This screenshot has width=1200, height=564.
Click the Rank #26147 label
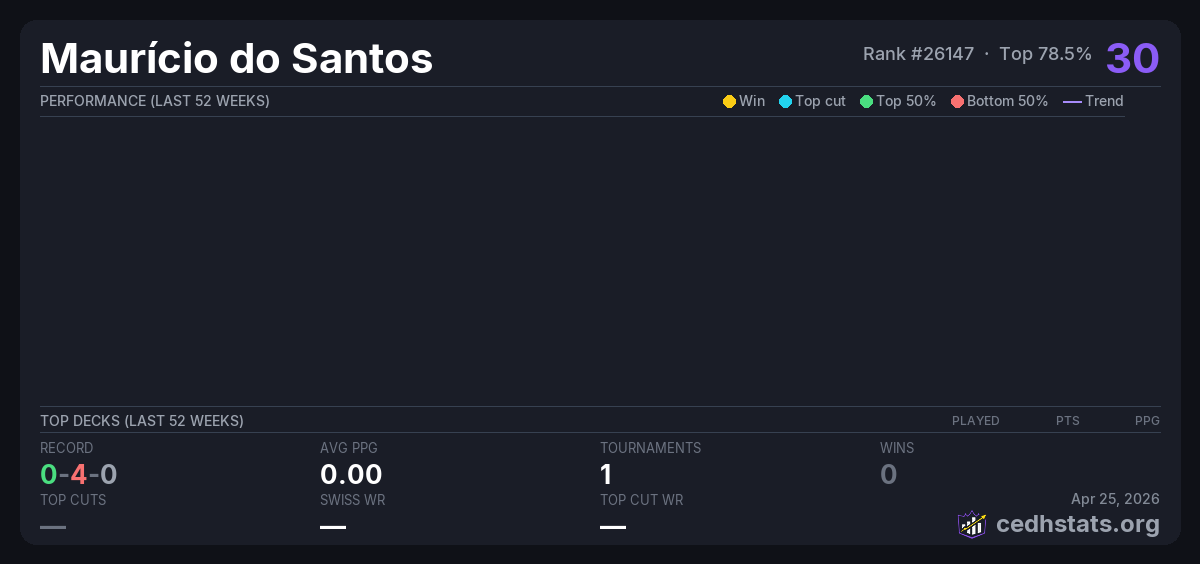point(918,54)
